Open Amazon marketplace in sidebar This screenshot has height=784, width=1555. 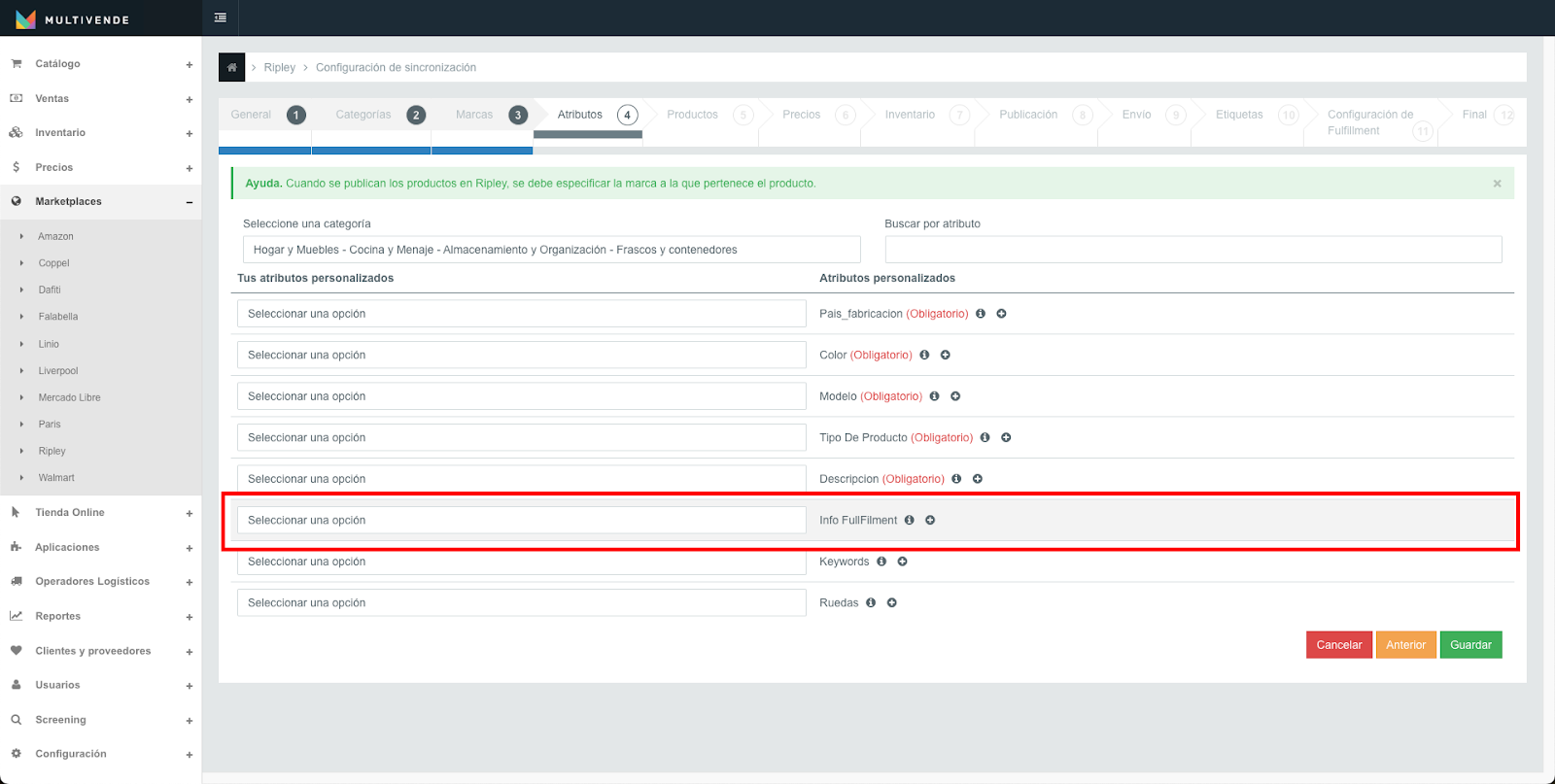[55, 236]
